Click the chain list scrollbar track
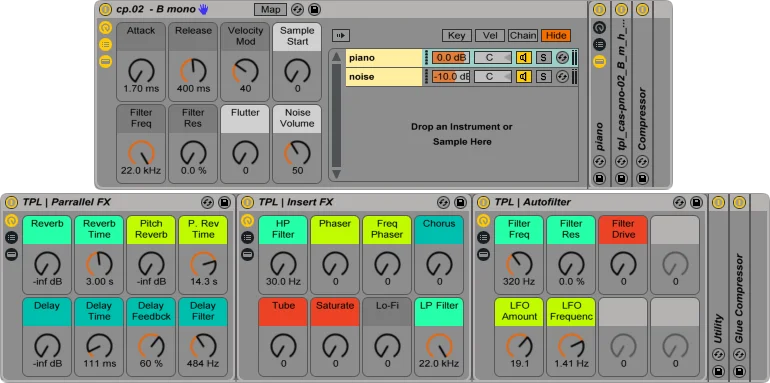This screenshot has height=383, width=770. (x=336, y=115)
